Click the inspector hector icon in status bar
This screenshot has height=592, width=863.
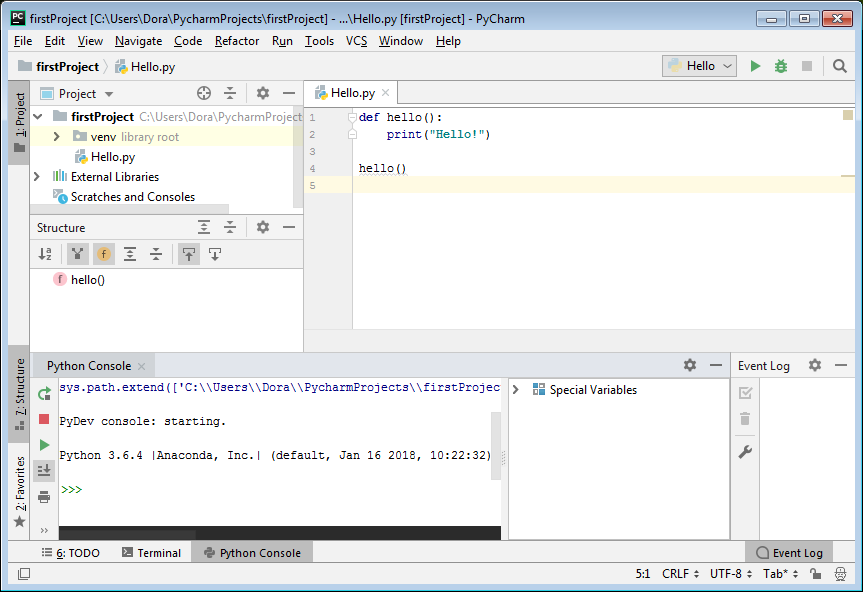point(840,574)
